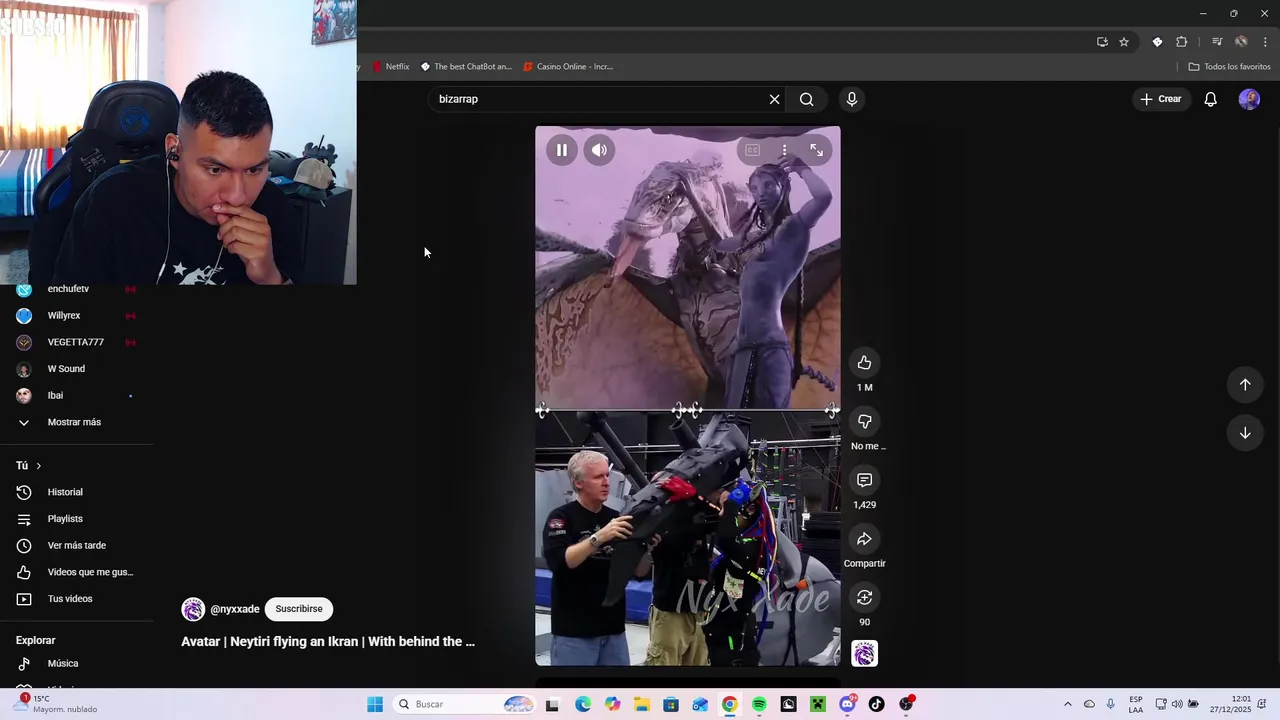Open Discord from the taskbar
This screenshot has height=720, width=1280.
(x=848, y=704)
